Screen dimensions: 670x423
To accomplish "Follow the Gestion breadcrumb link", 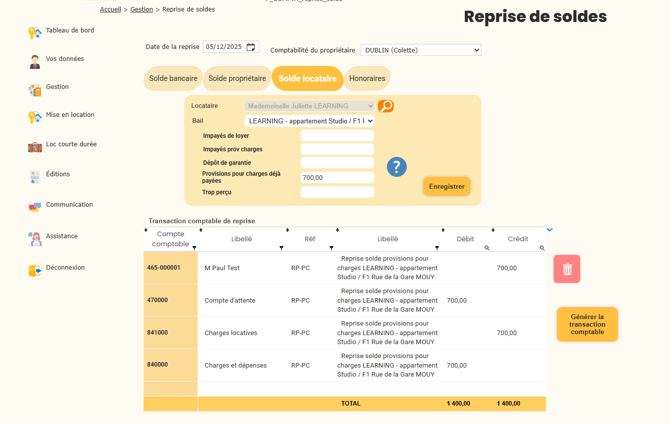I will click(141, 9).
